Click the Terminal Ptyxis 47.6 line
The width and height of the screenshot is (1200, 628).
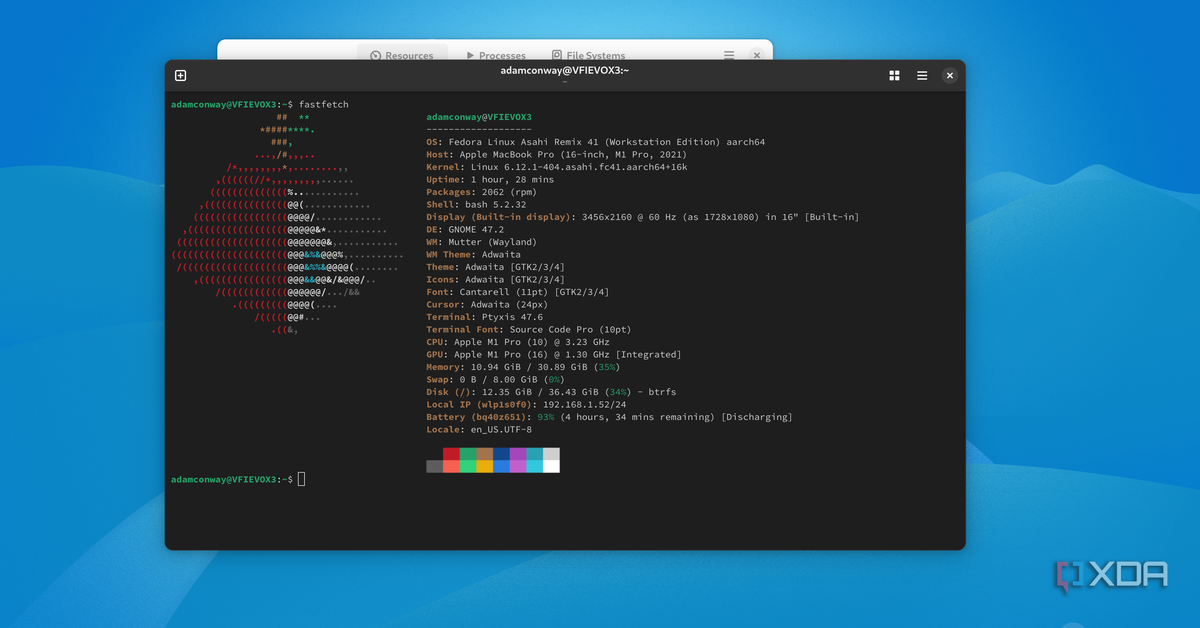coord(484,317)
